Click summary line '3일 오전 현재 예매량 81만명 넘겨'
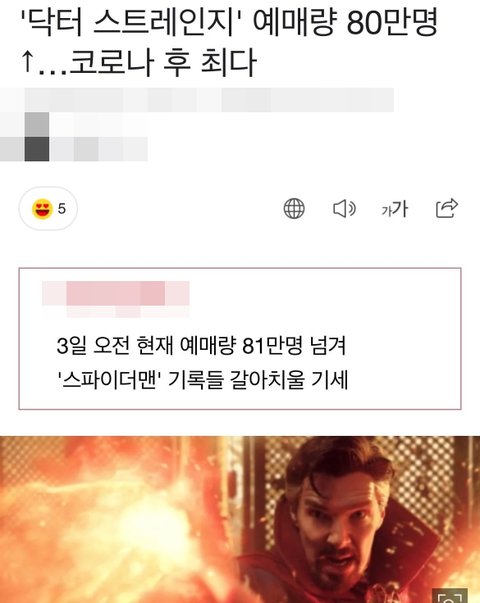480x603 pixels. tap(202, 345)
